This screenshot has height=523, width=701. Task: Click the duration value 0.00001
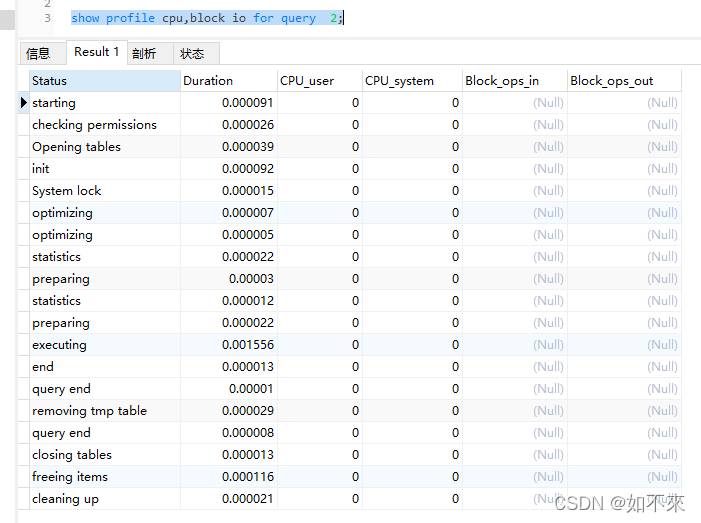pos(251,388)
